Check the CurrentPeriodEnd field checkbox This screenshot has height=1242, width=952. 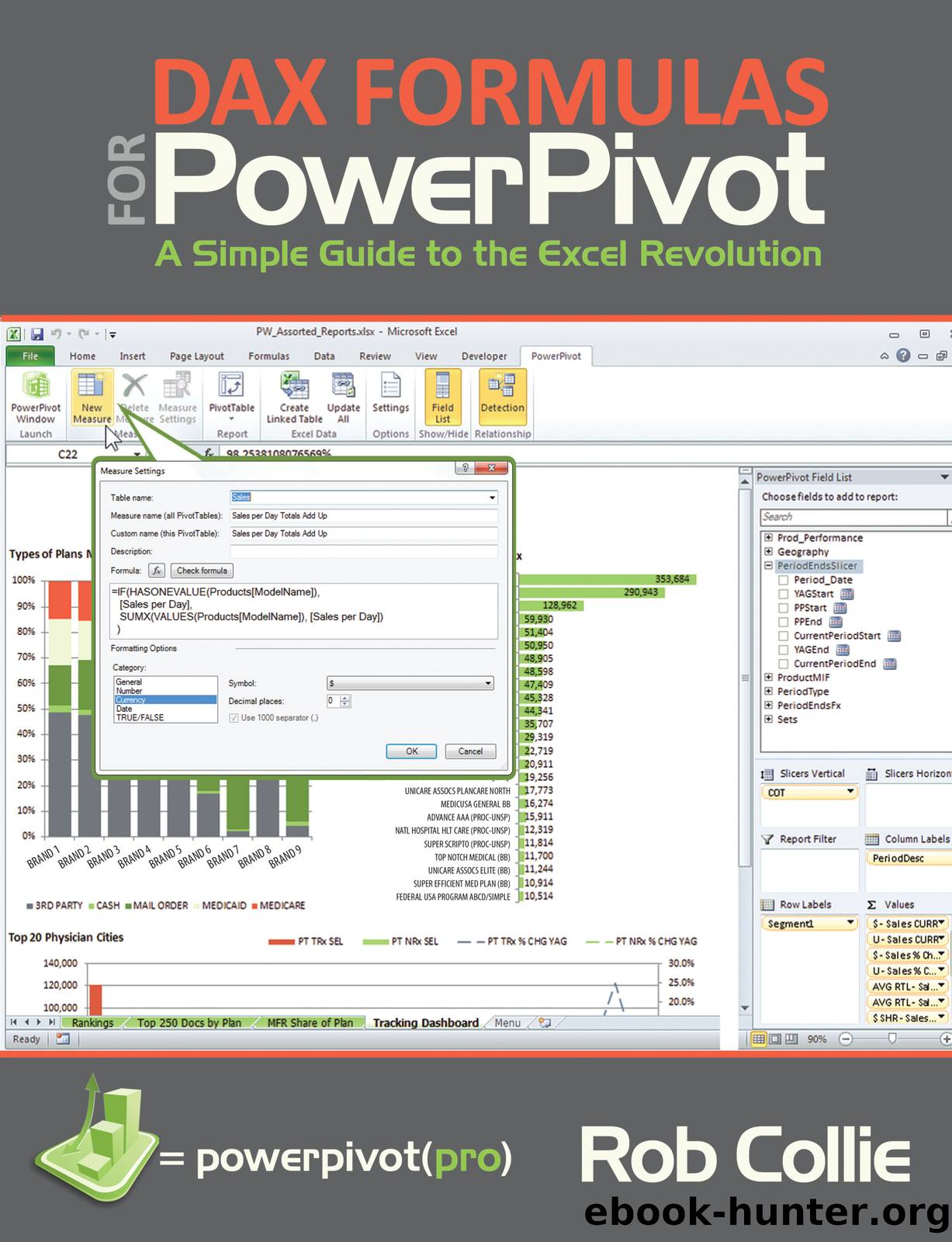[x=784, y=664]
